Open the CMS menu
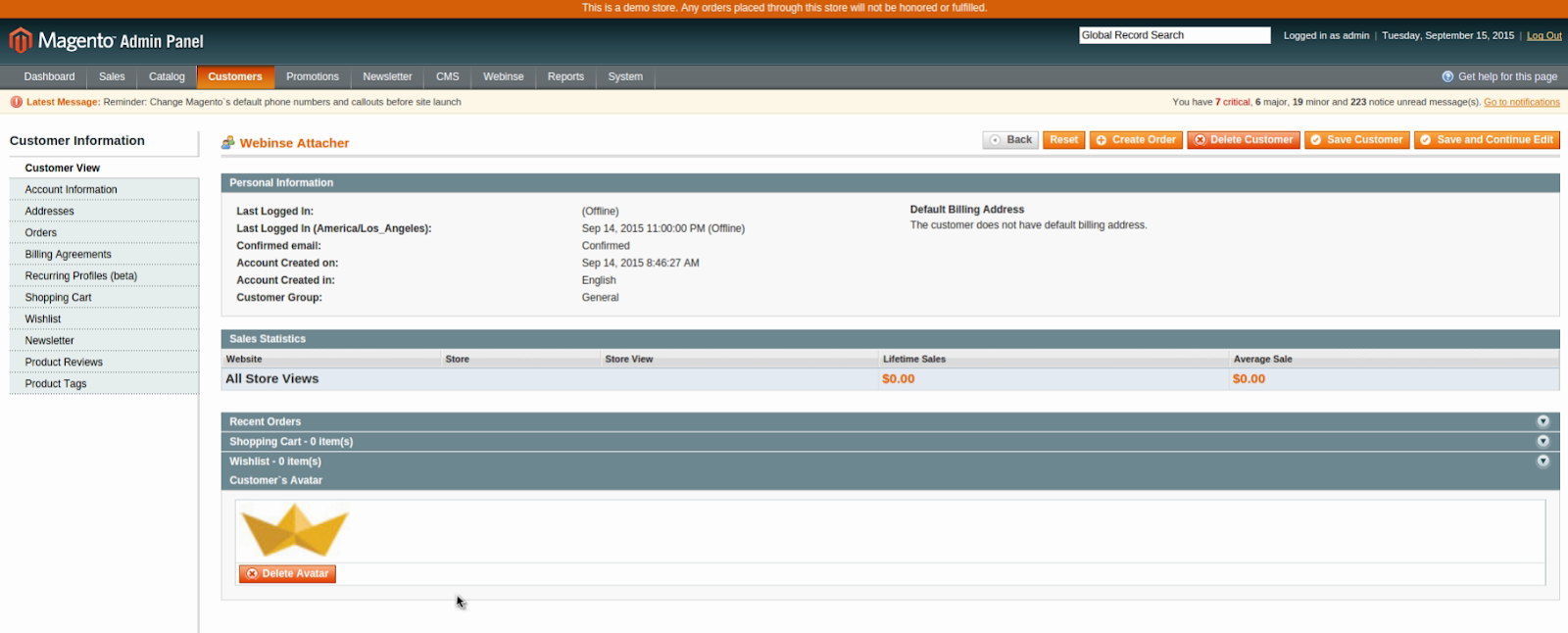Viewport: 1568px width, 633px height. [x=448, y=76]
